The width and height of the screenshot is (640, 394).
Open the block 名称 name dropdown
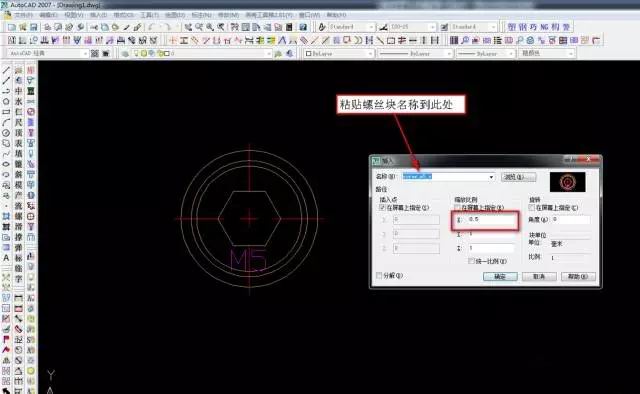pyautogui.click(x=491, y=177)
